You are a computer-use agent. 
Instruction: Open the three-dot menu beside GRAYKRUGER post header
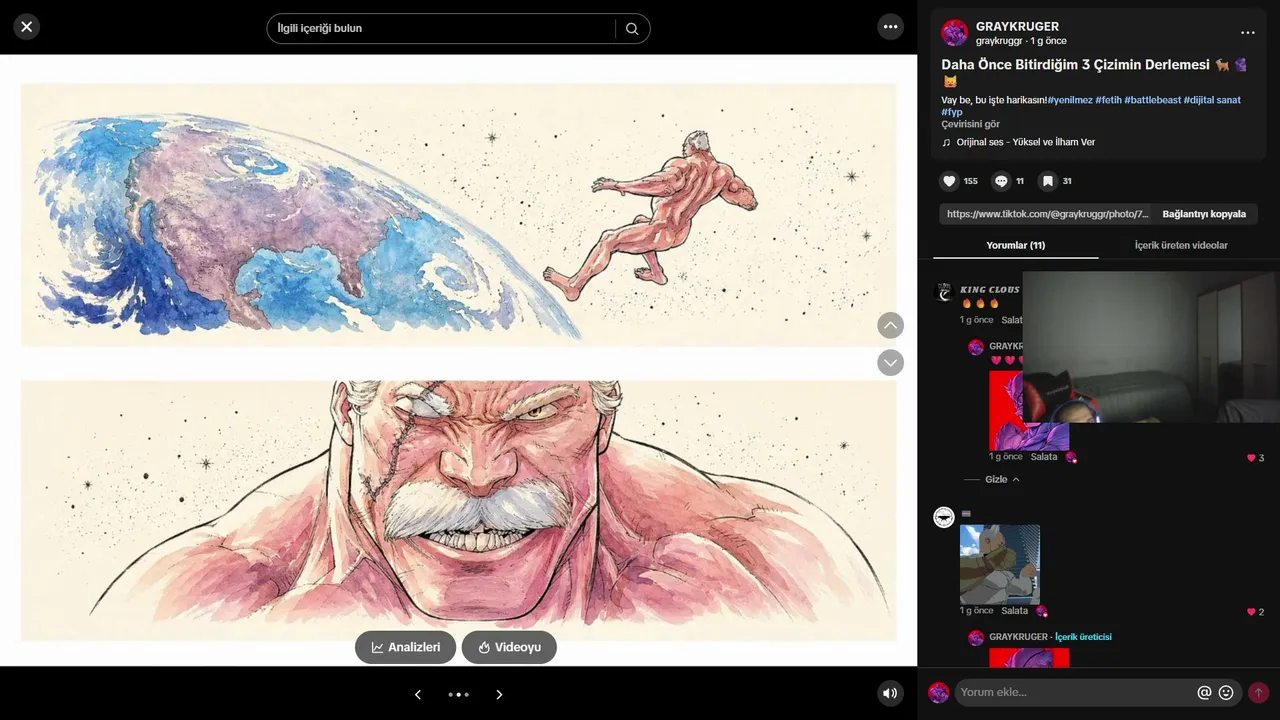tap(1247, 33)
